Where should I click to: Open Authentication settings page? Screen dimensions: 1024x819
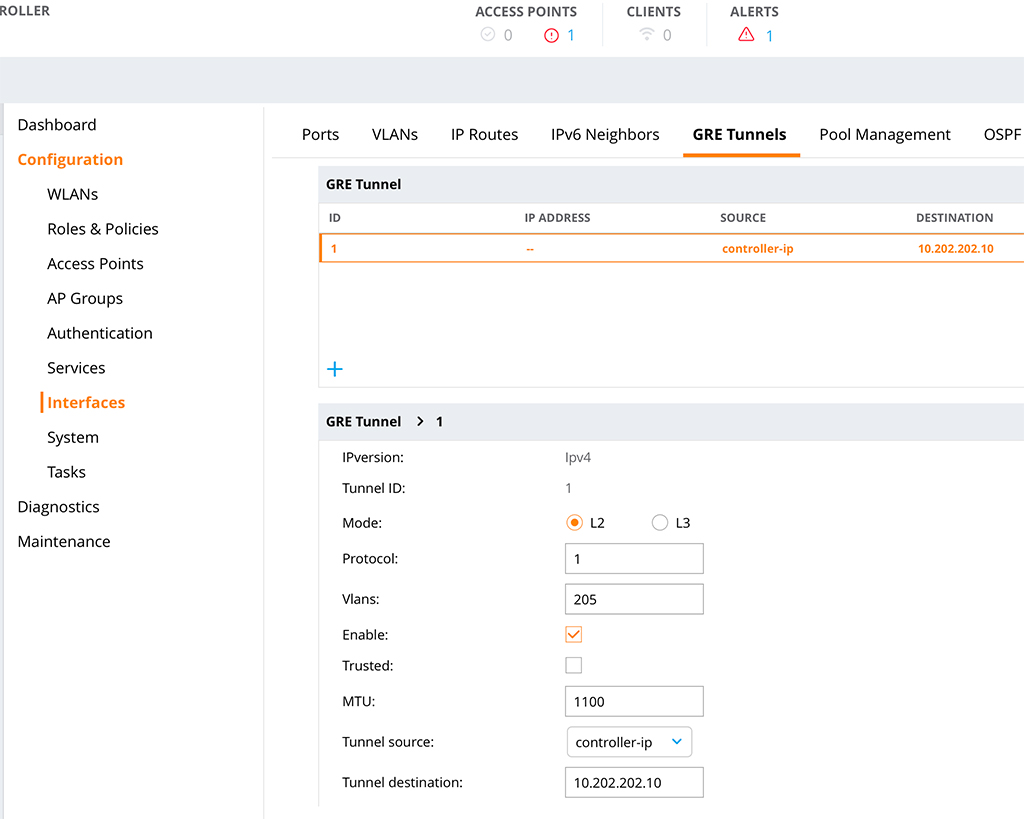pyautogui.click(x=99, y=333)
